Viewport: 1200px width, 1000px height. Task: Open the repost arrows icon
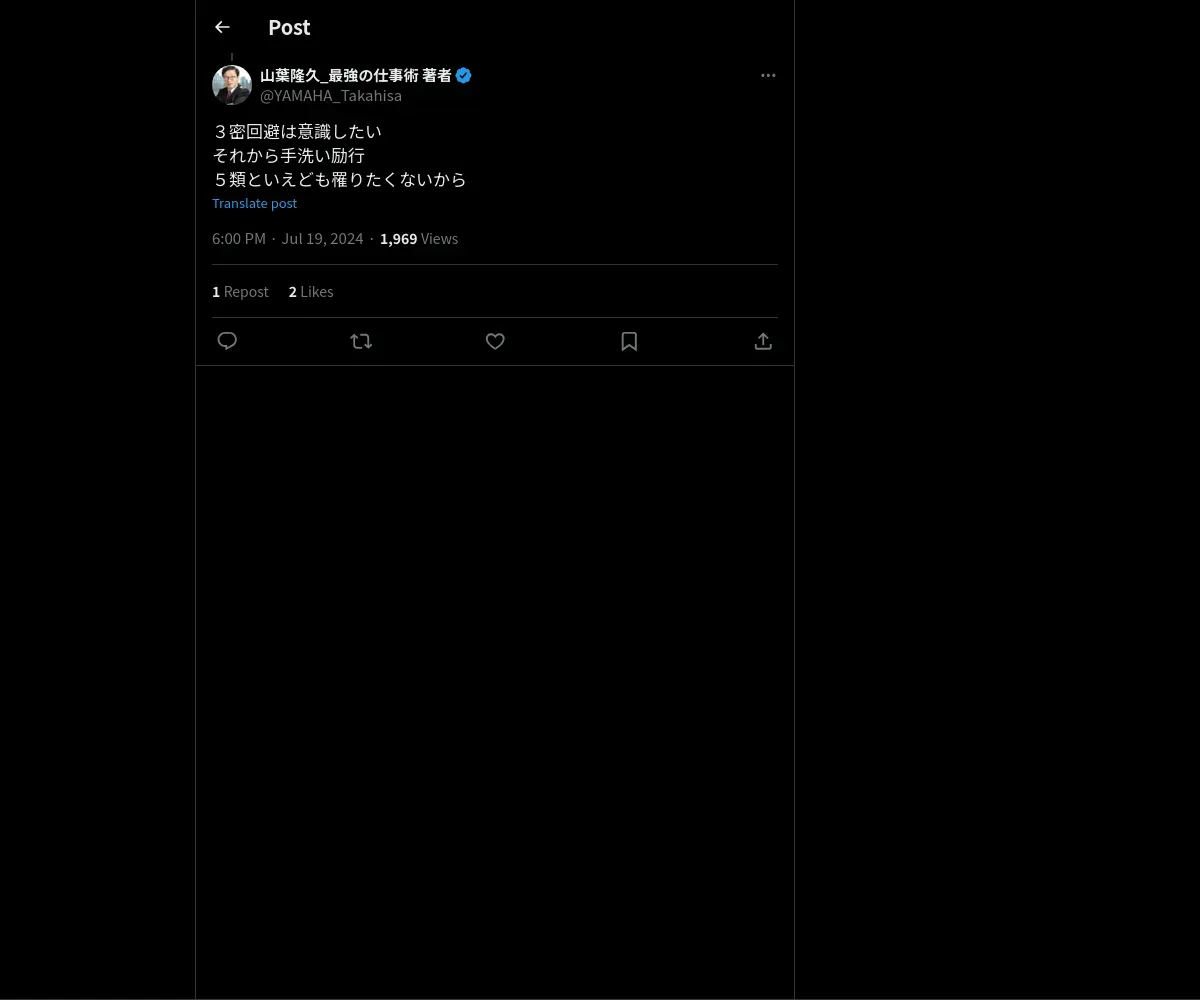click(x=361, y=341)
